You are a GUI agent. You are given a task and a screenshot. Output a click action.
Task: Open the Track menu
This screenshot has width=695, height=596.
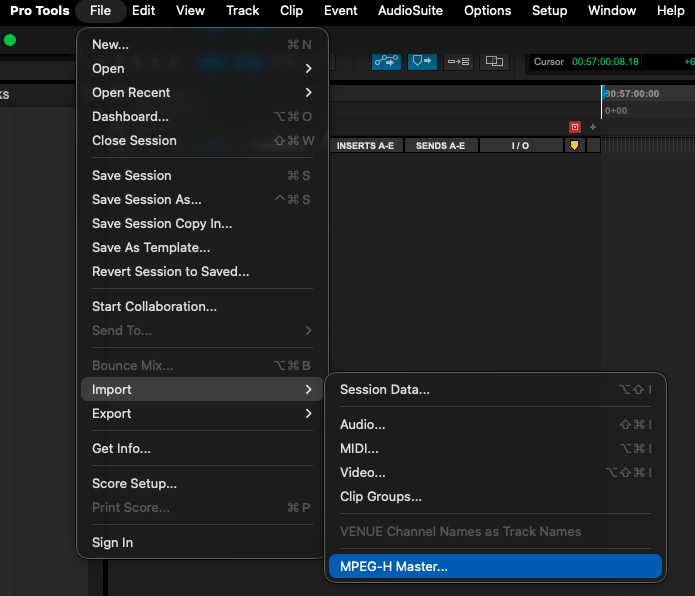tap(242, 11)
